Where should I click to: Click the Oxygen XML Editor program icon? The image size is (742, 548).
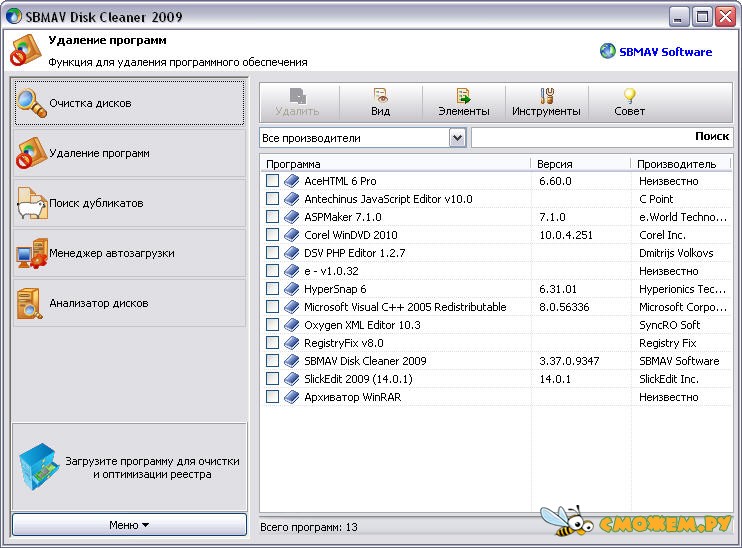pyautogui.click(x=292, y=325)
